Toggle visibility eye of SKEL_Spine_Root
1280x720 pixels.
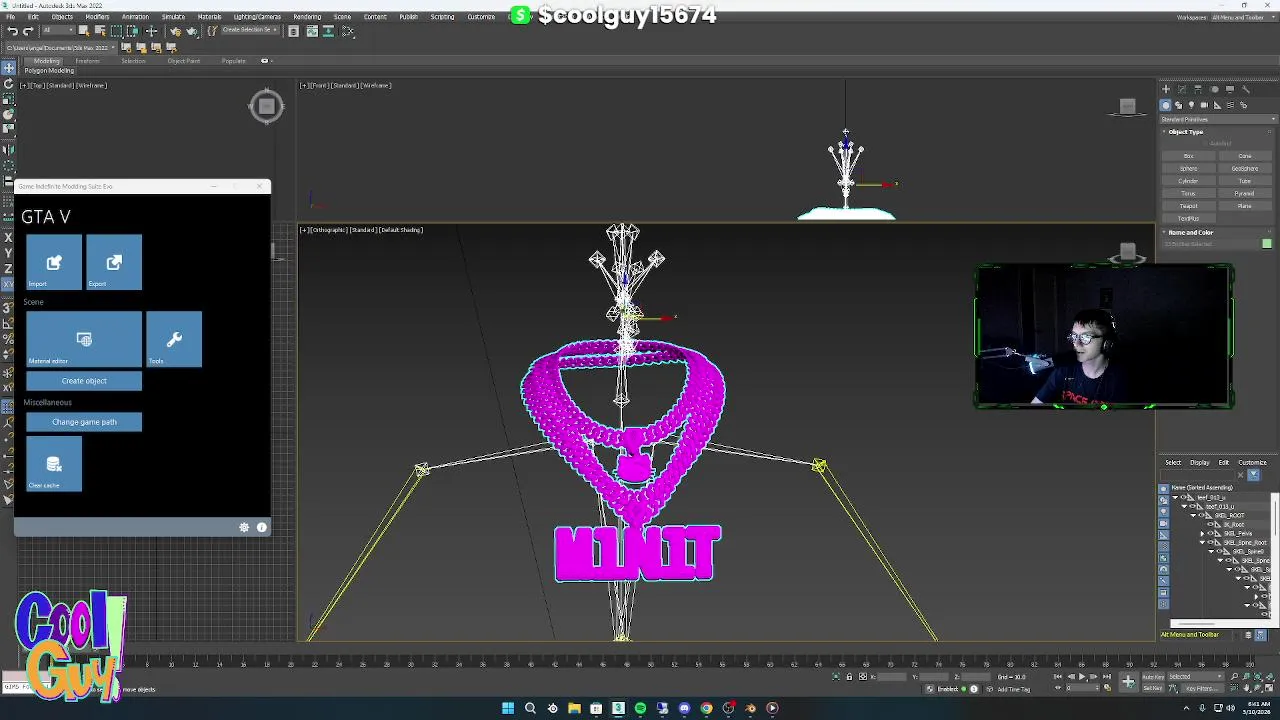click(x=1210, y=542)
